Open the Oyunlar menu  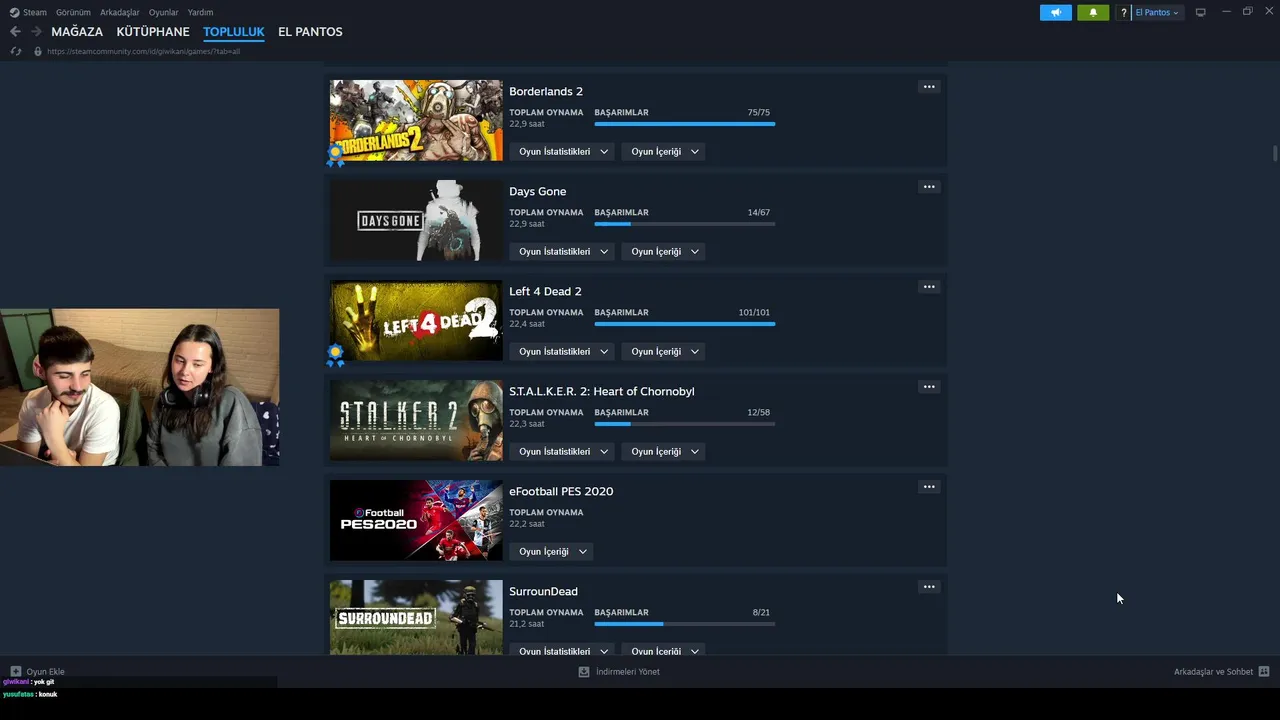[x=164, y=12]
